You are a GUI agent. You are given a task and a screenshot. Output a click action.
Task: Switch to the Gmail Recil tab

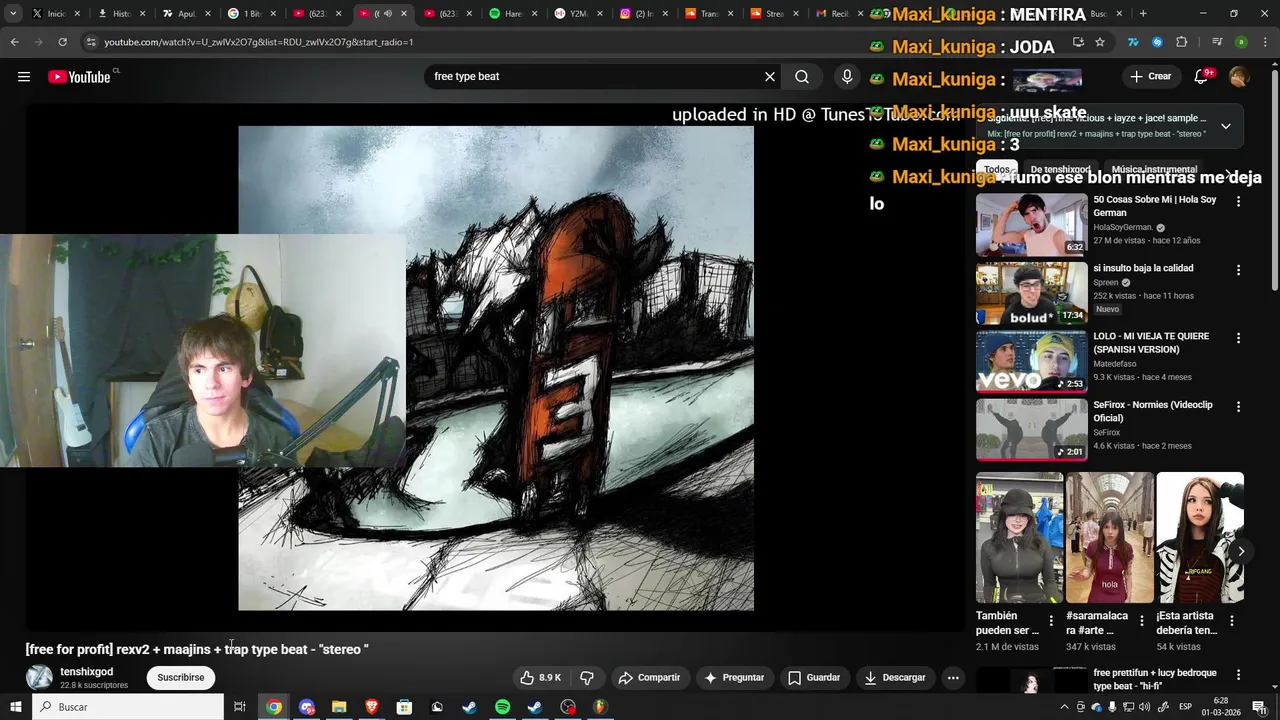click(839, 14)
